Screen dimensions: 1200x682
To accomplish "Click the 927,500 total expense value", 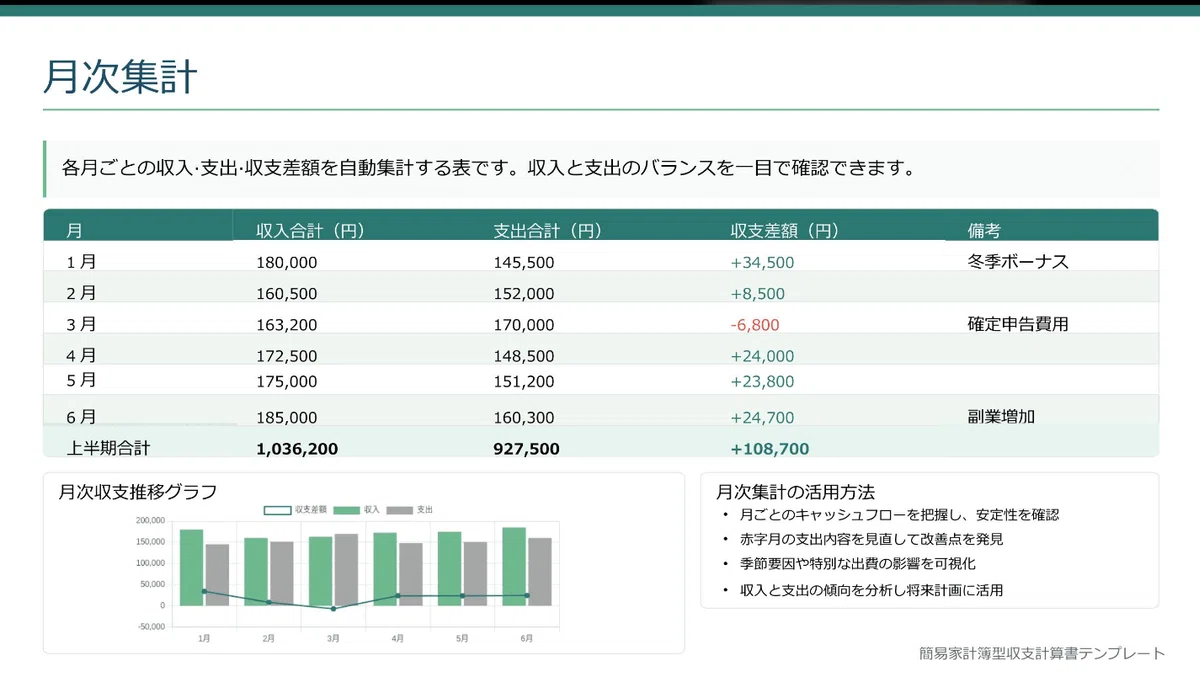I will click(527, 450).
